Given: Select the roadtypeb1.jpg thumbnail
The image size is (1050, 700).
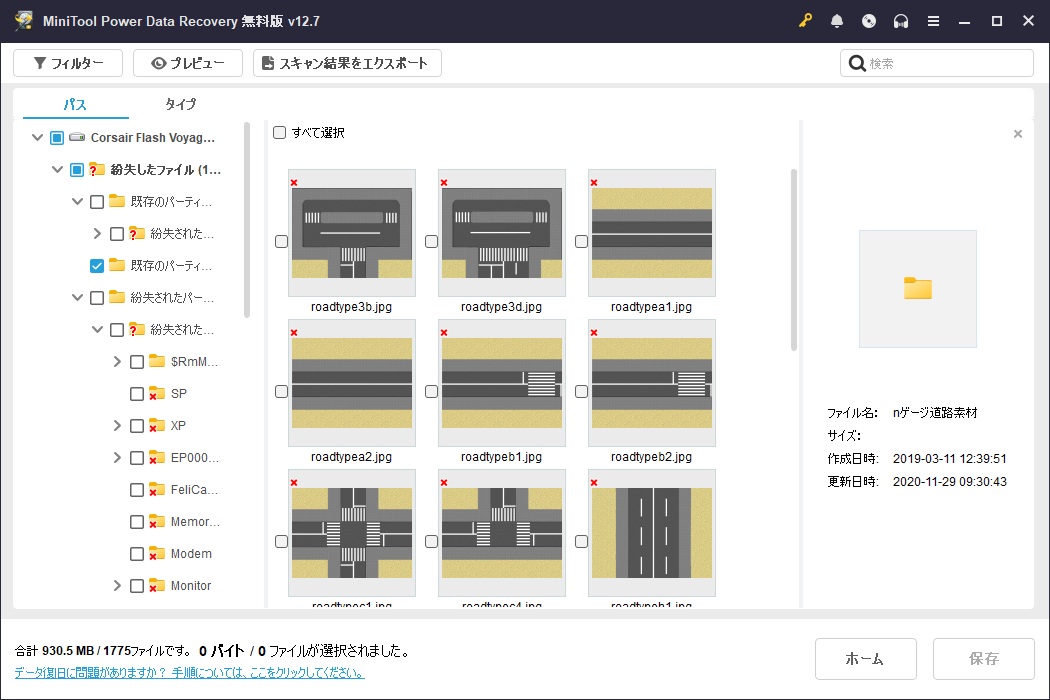Looking at the screenshot, I should [x=502, y=383].
